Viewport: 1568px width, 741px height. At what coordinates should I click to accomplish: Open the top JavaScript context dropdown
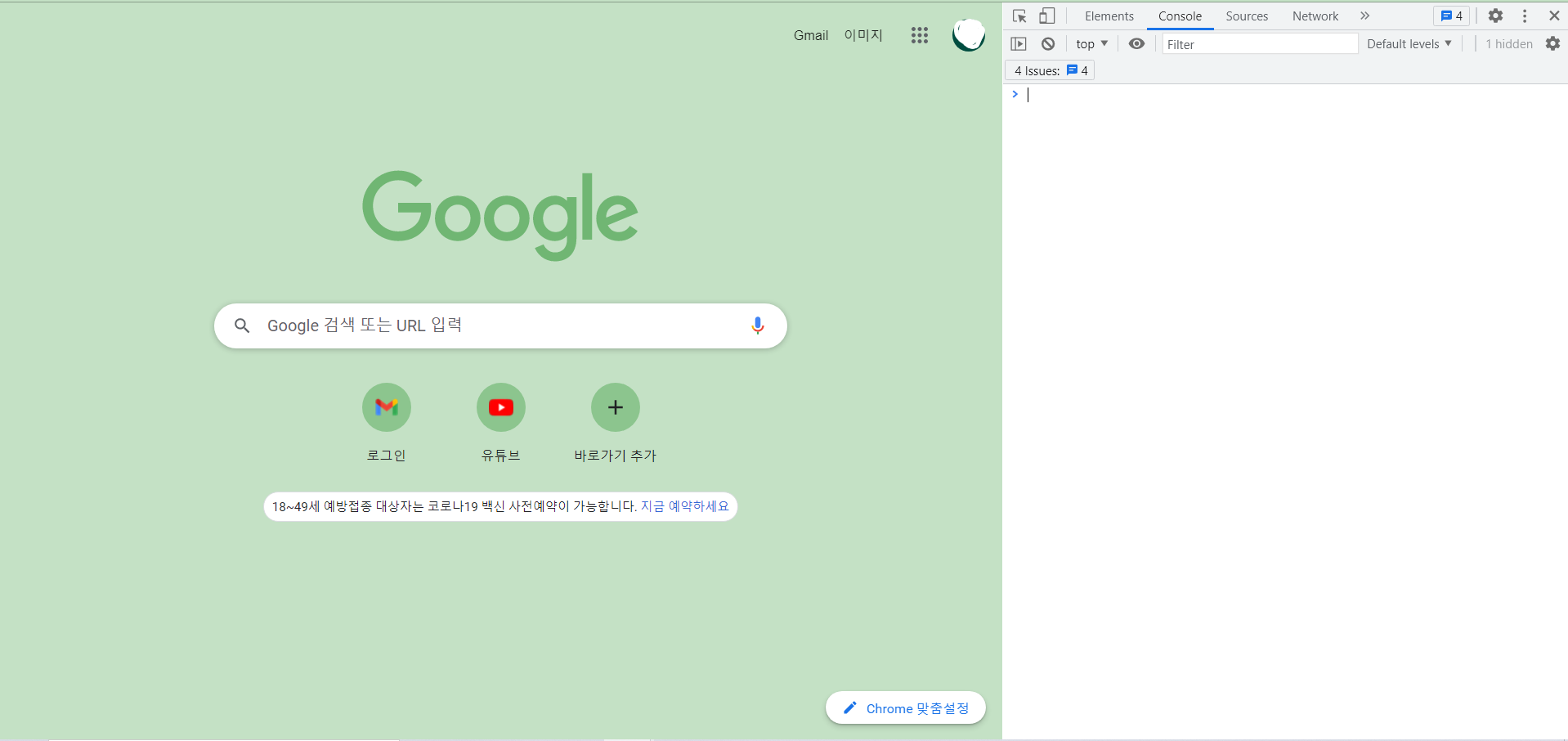click(x=1091, y=44)
